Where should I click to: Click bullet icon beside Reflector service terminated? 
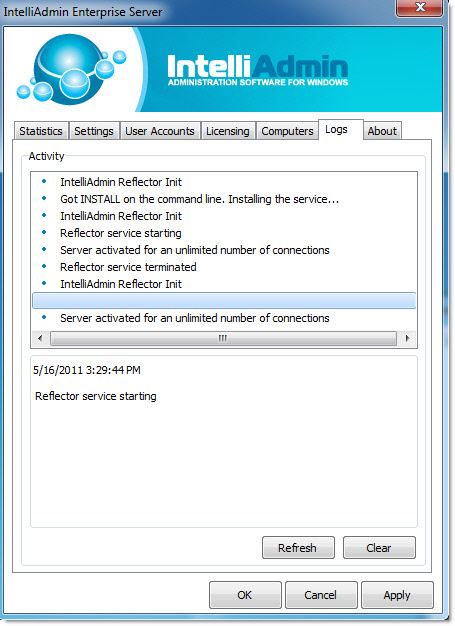click(x=44, y=266)
